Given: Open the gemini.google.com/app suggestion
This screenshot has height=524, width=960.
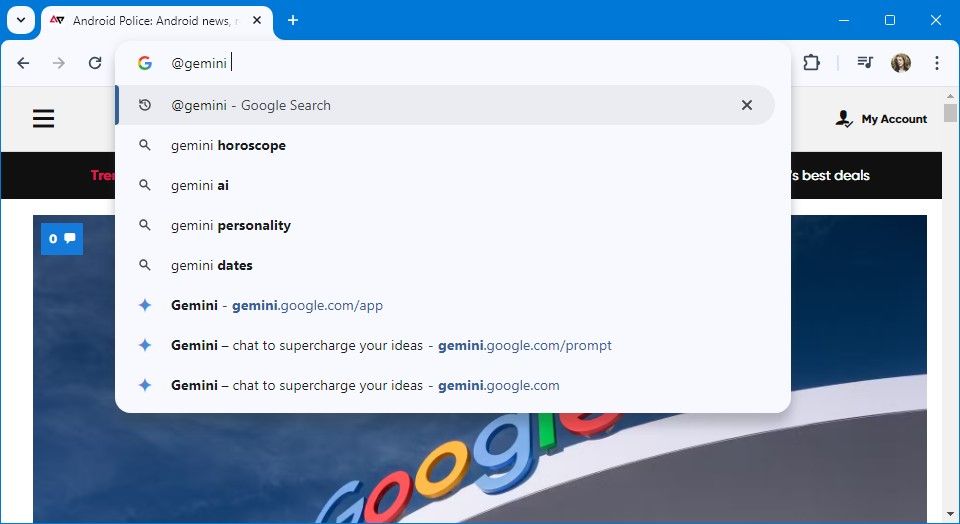Looking at the screenshot, I should click(277, 305).
